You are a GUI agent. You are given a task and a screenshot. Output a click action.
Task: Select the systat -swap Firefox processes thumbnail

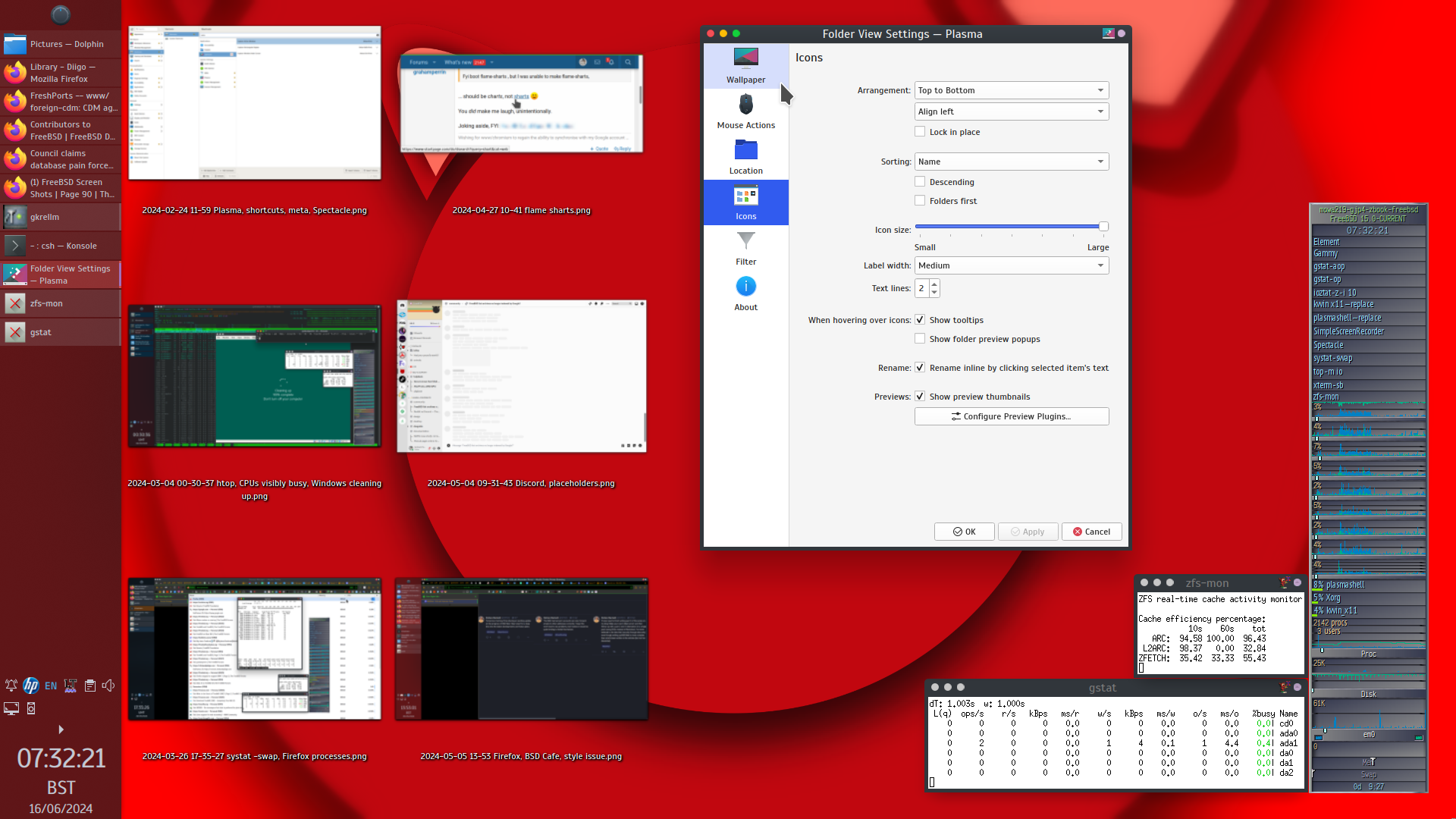click(255, 649)
